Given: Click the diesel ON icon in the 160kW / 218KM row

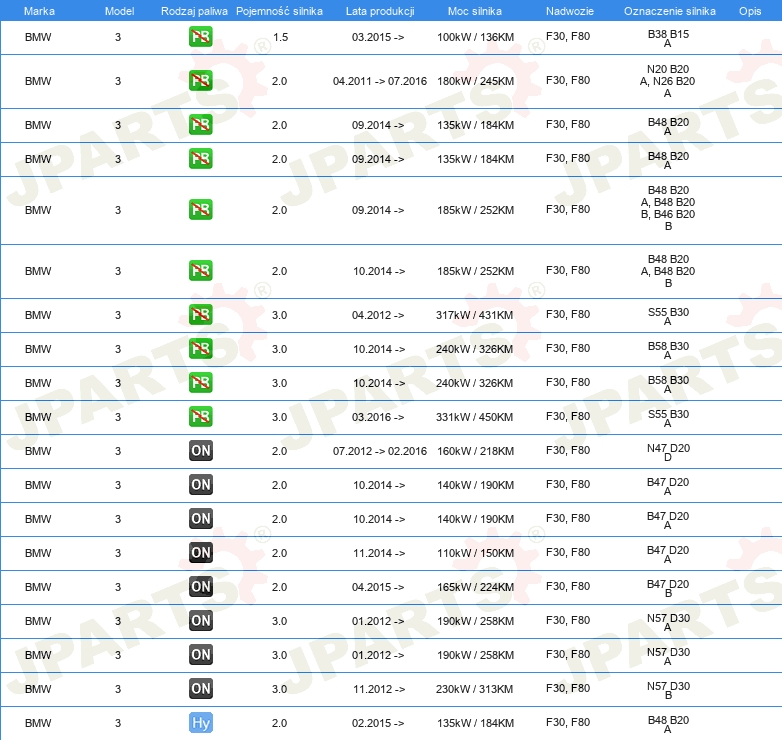Looking at the screenshot, I should (x=200, y=451).
